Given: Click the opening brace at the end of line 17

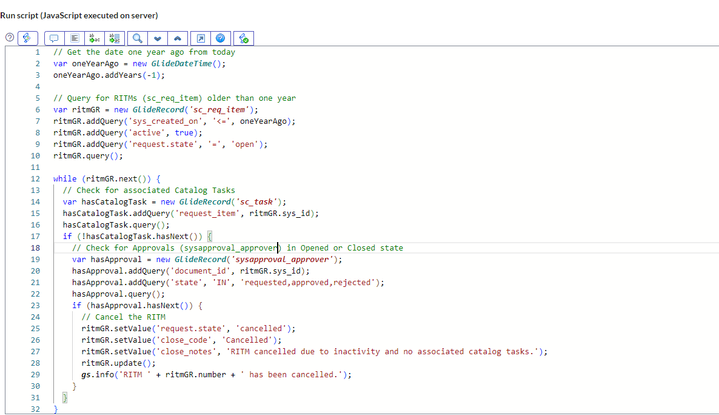Looking at the screenshot, I should pos(209,236).
